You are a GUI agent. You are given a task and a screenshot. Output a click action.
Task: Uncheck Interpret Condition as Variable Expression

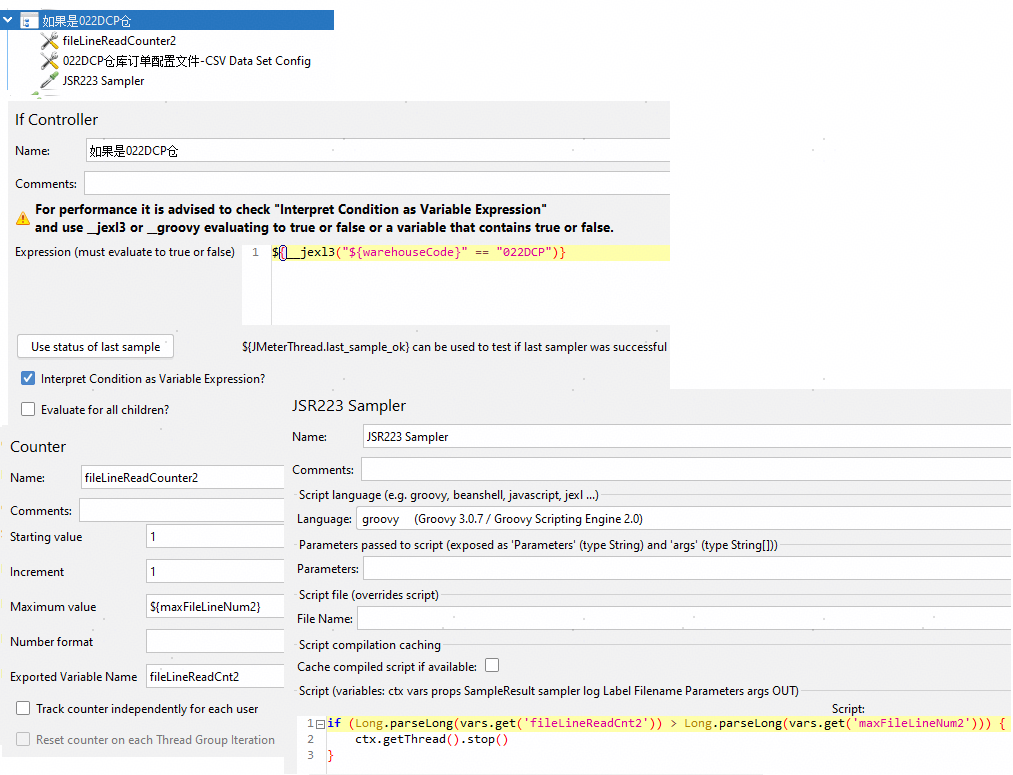pyautogui.click(x=28, y=378)
